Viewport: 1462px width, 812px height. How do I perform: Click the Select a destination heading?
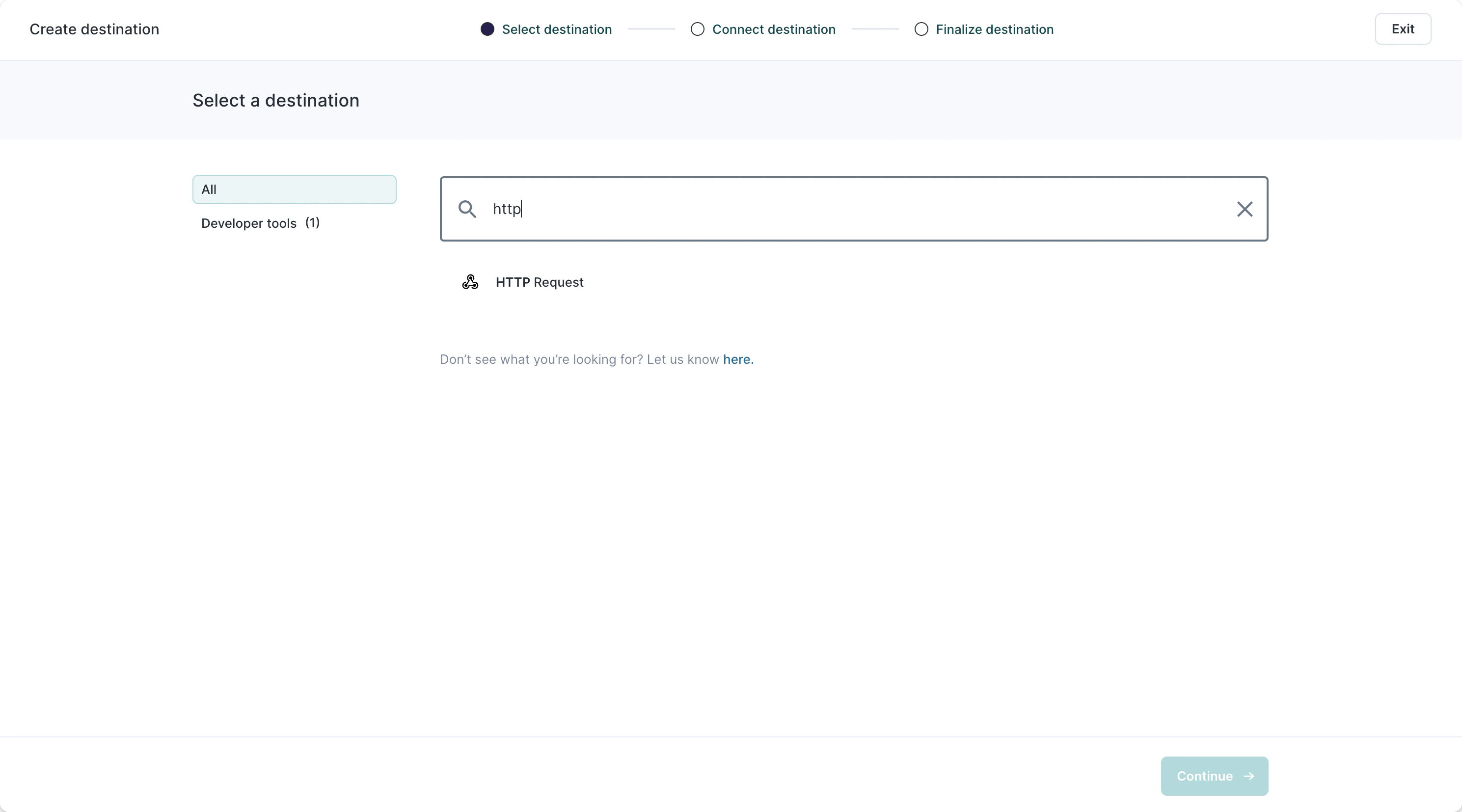276,101
